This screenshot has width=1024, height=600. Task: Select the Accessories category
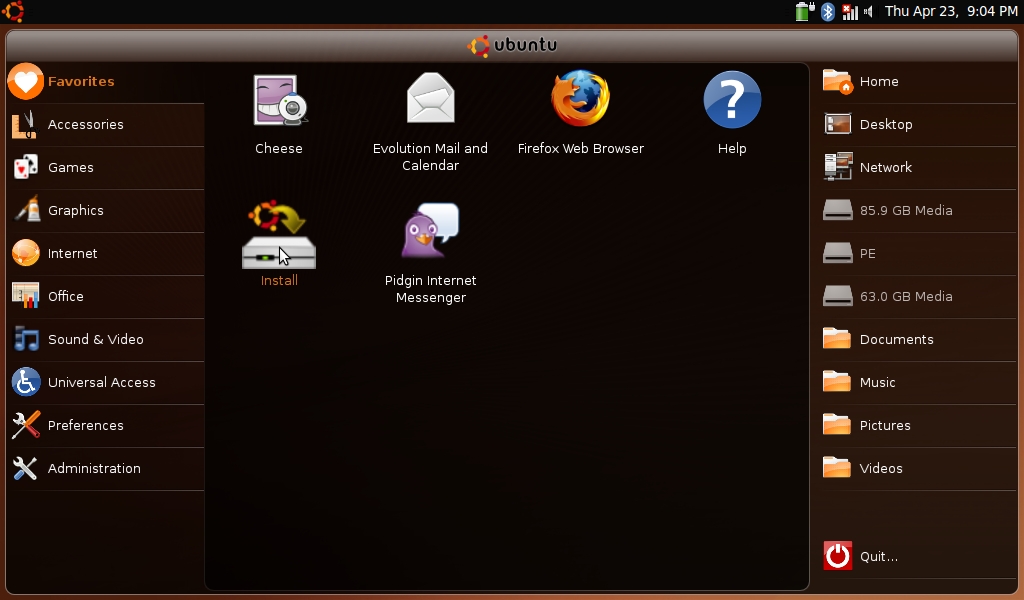pyautogui.click(x=86, y=125)
